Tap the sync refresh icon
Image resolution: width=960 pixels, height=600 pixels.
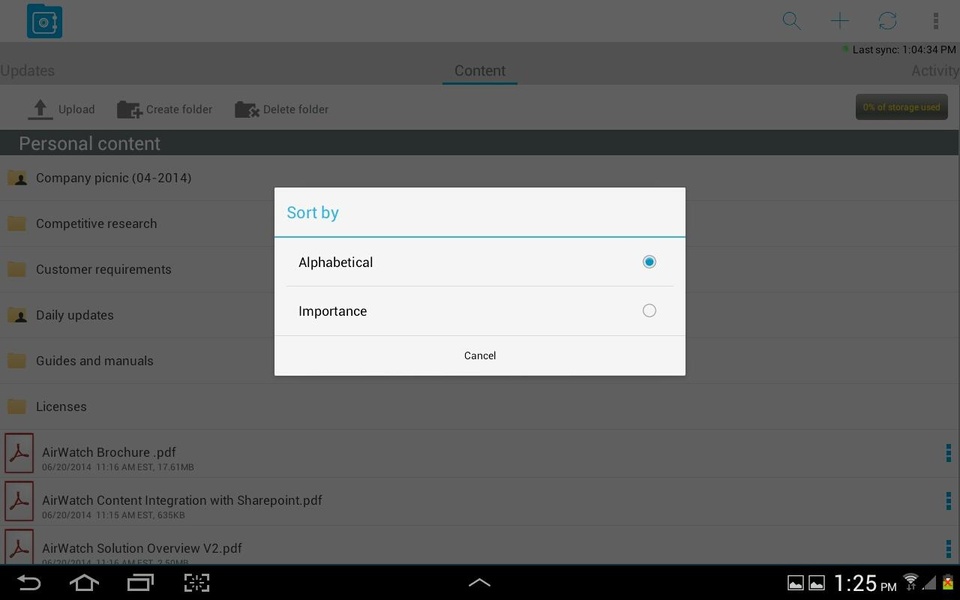pos(887,21)
